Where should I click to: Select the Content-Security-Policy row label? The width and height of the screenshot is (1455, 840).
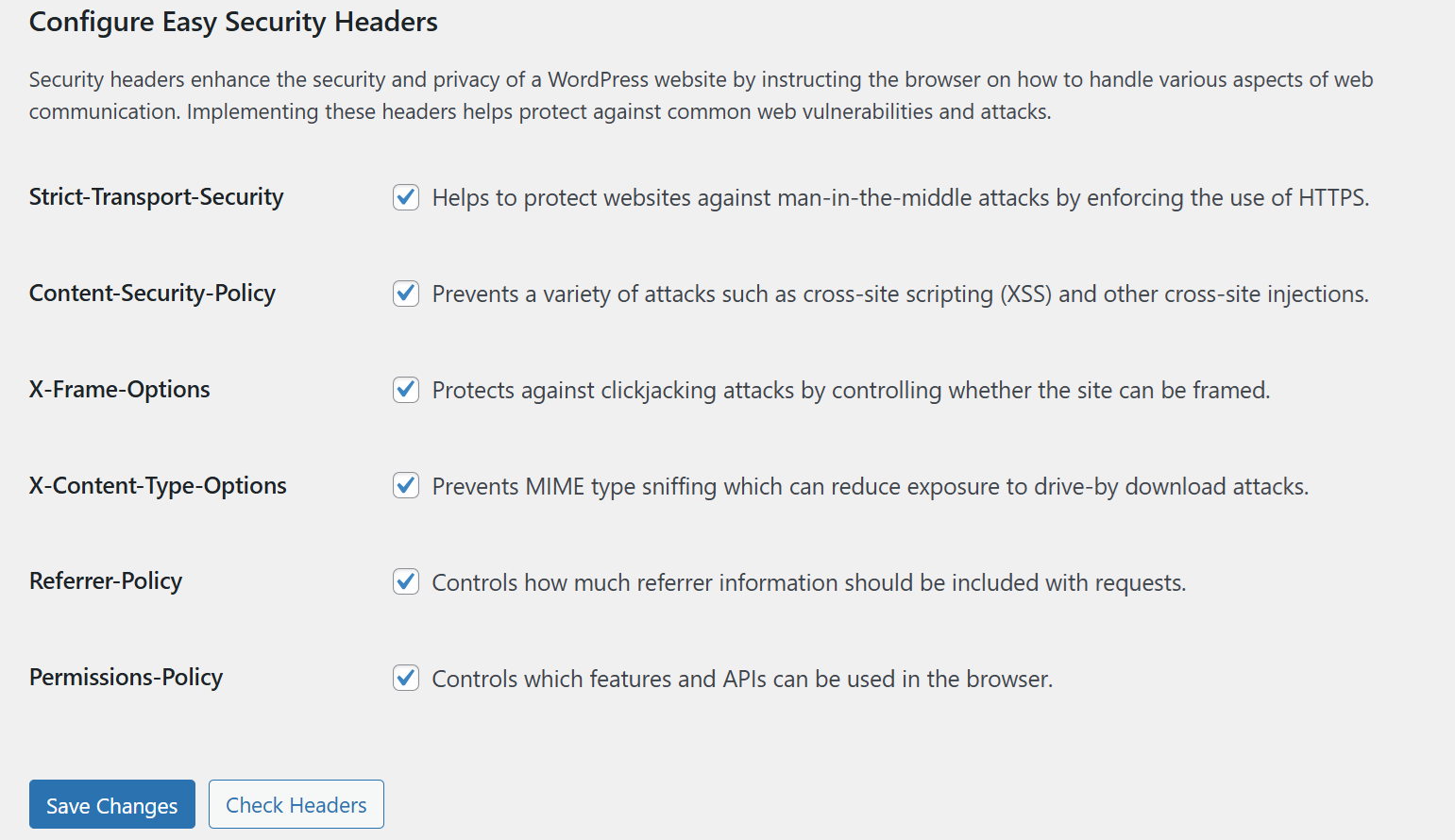point(152,294)
